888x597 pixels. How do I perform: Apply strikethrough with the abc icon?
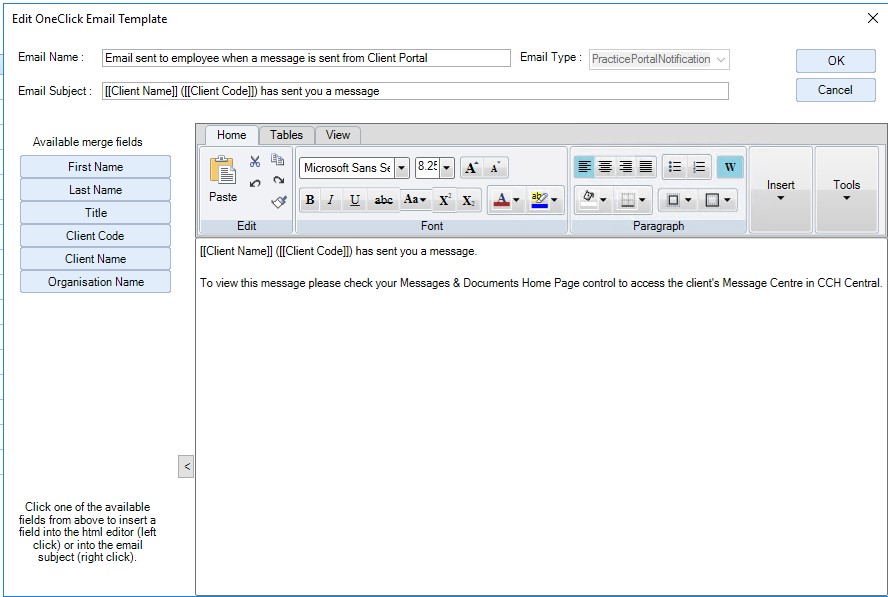point(383,199)
